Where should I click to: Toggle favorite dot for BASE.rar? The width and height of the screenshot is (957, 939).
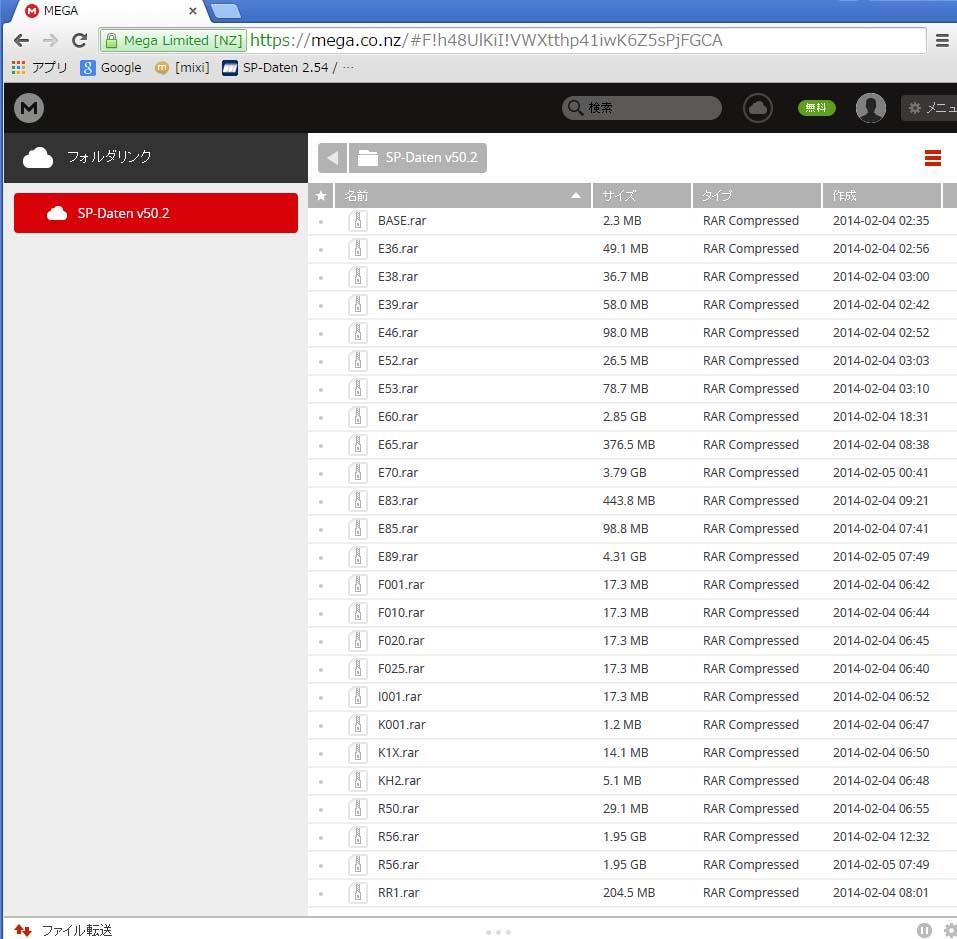point(321,222)
